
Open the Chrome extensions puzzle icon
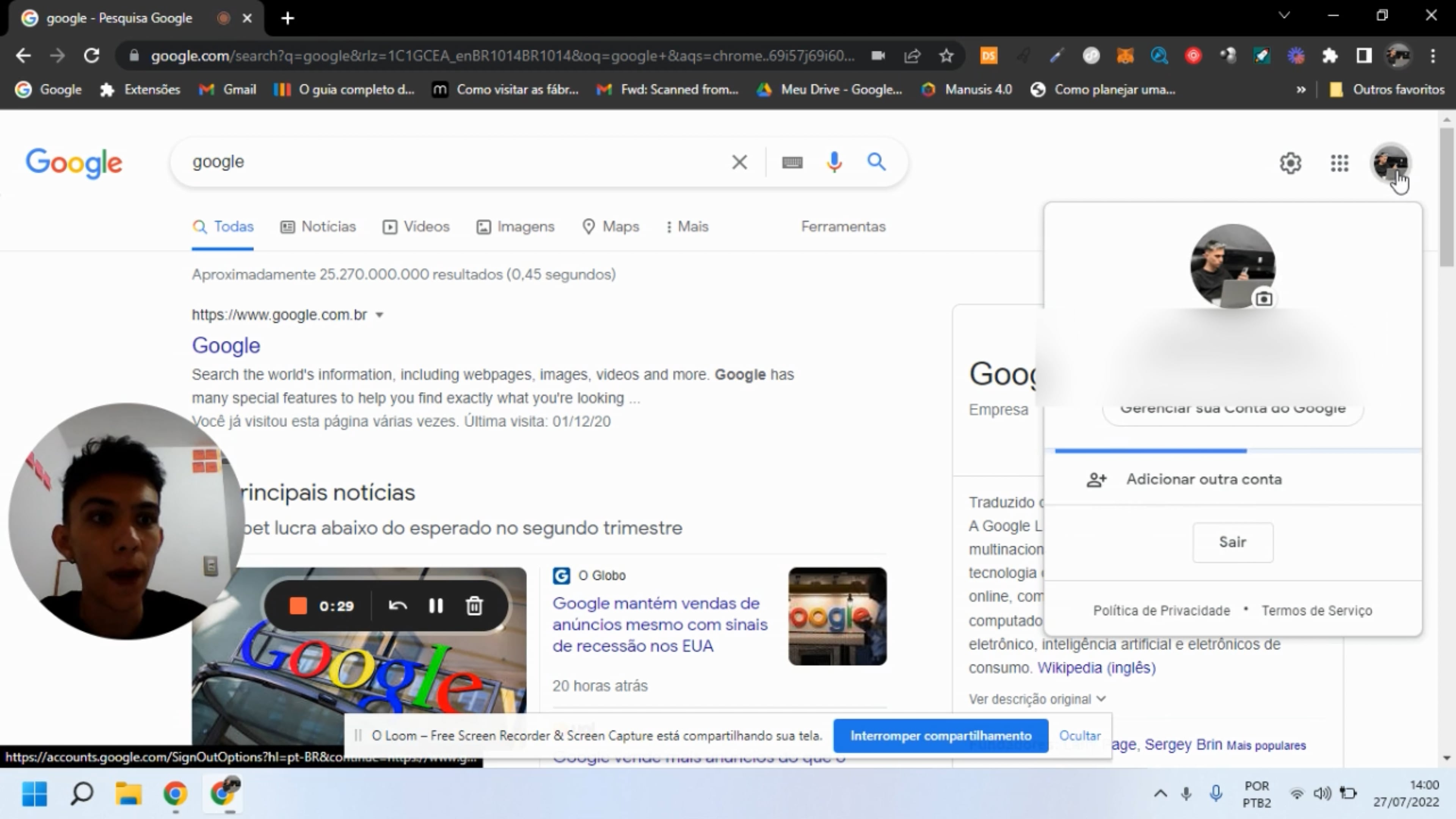click(1330, 55)
